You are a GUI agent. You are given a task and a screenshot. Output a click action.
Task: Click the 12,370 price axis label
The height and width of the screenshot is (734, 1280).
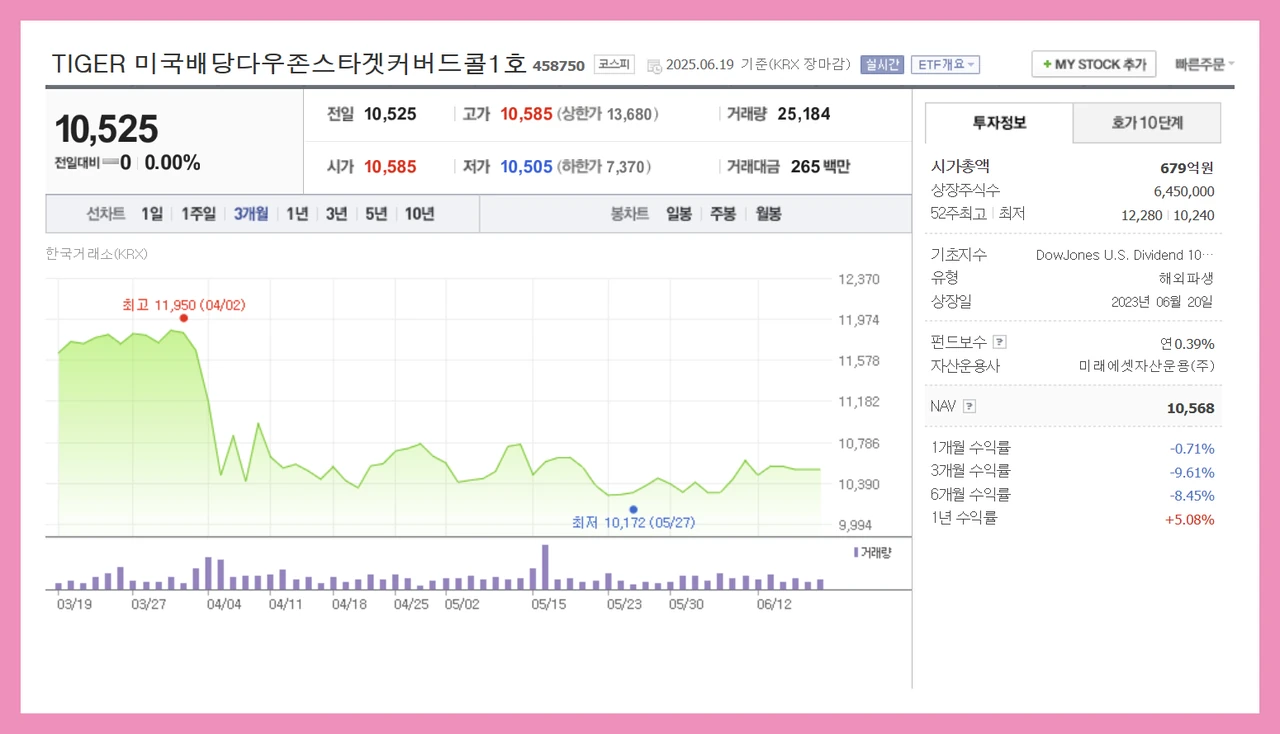pos(859,279)
